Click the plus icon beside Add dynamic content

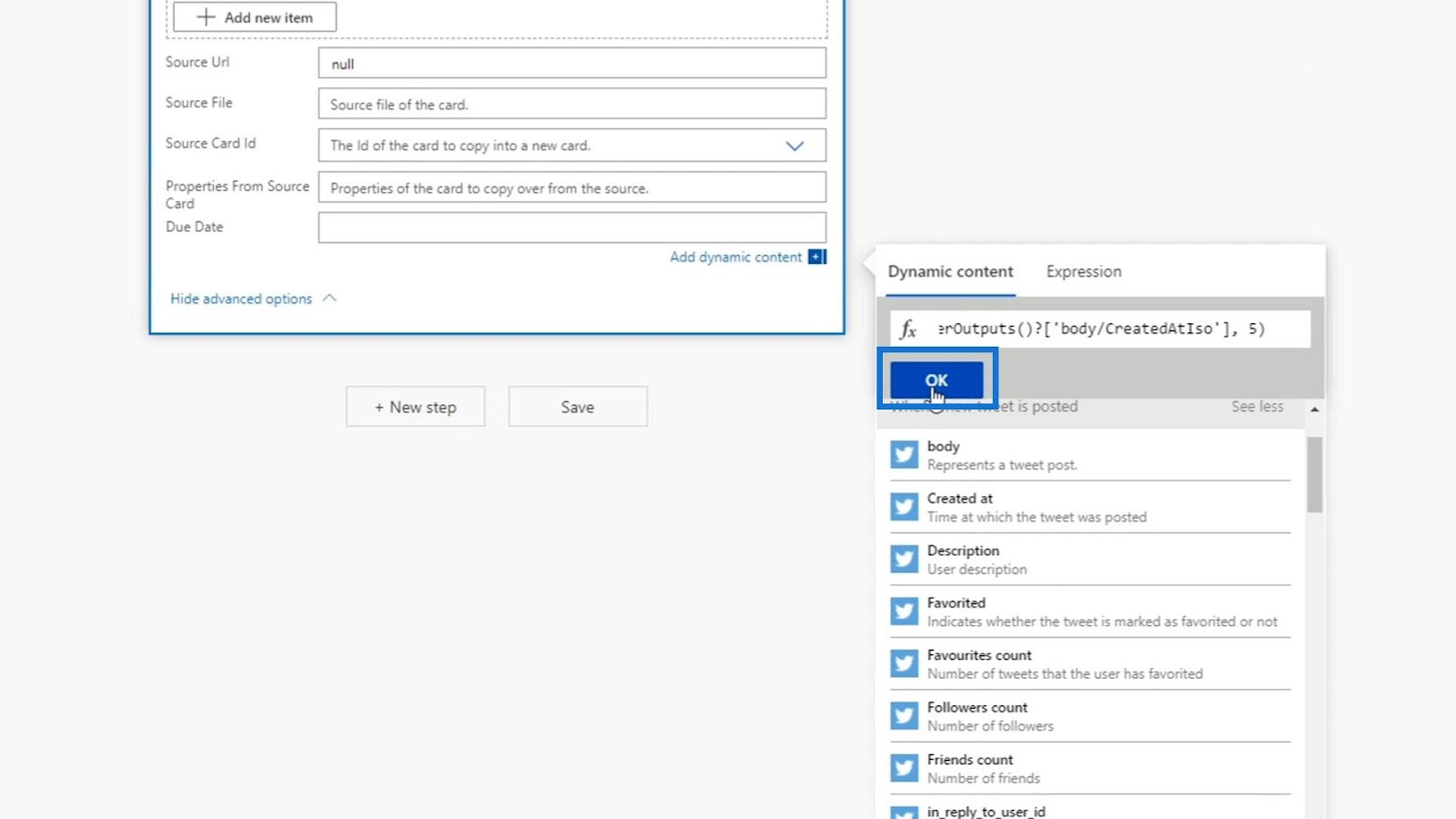tap(817, 257)
